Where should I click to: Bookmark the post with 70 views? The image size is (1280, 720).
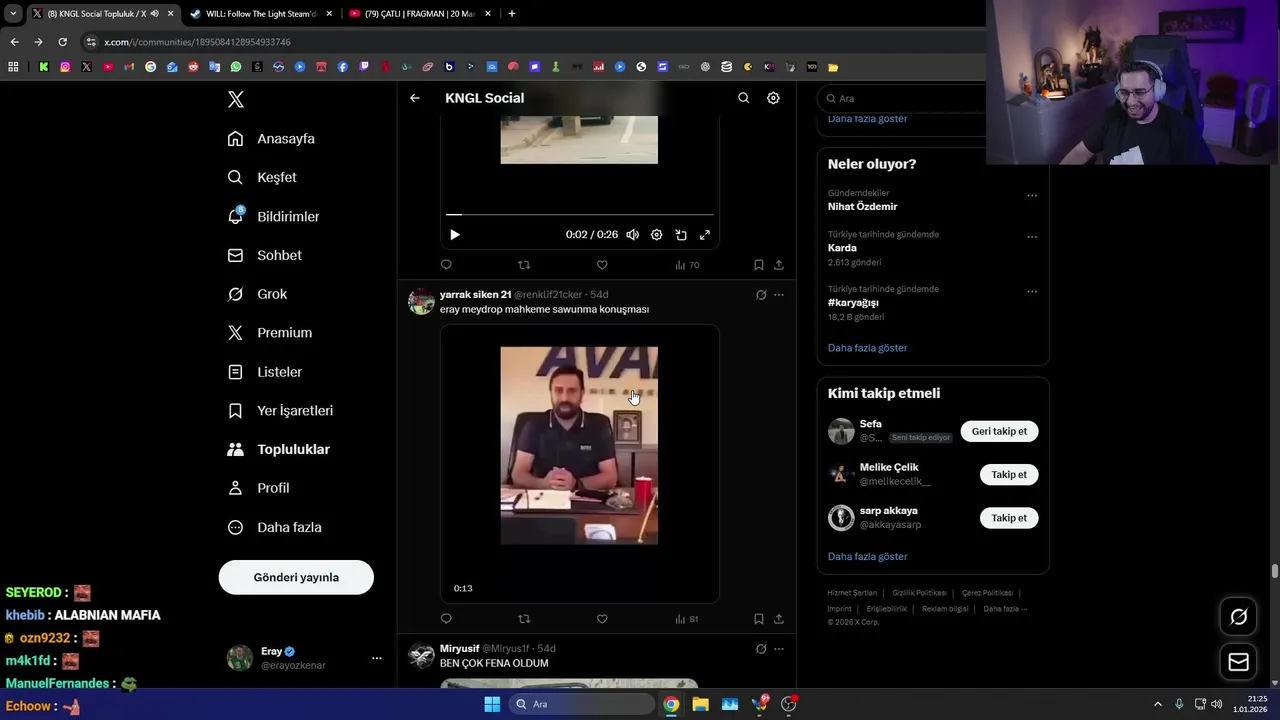tap(759, 265)
